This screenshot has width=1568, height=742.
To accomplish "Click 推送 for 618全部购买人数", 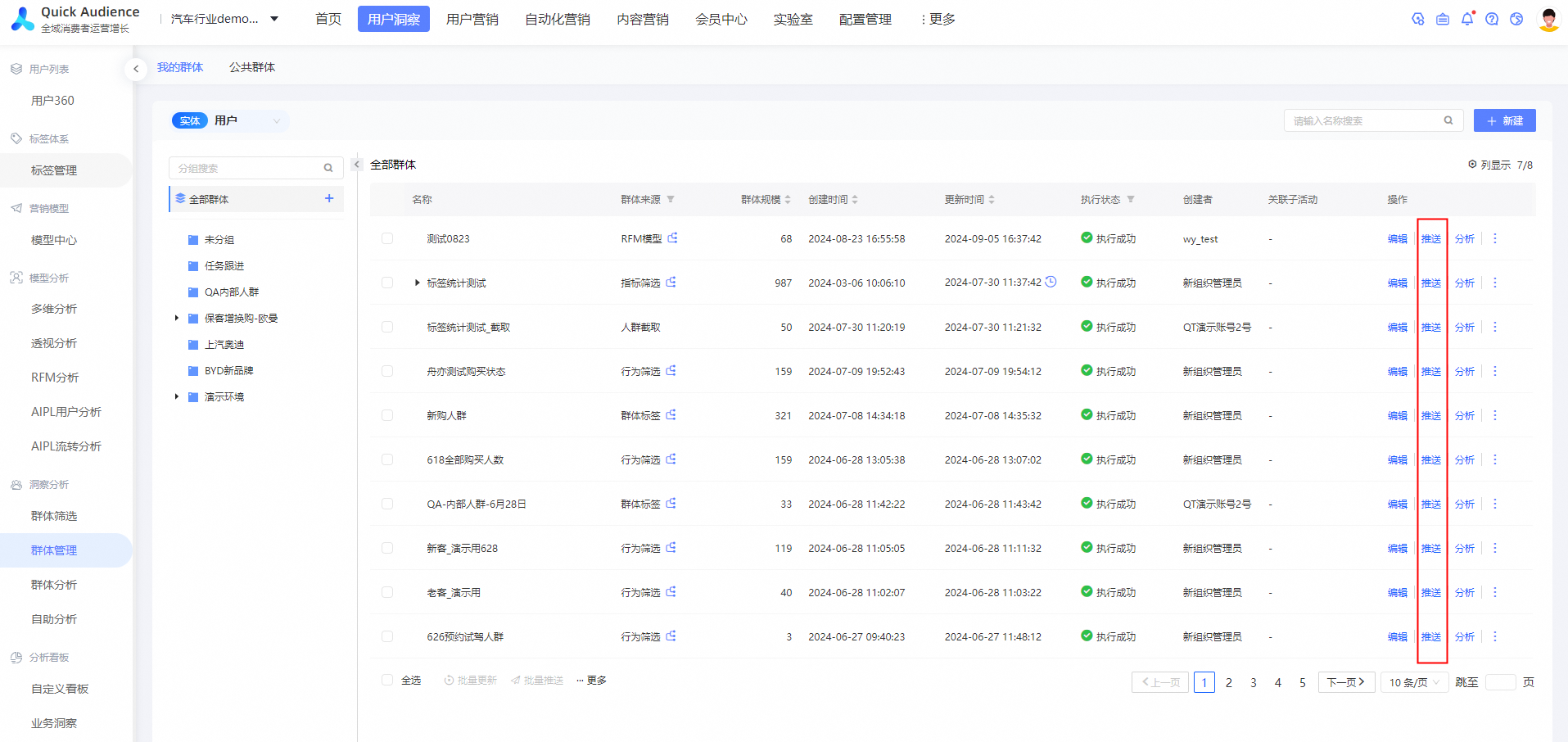I will [1431, 459].
